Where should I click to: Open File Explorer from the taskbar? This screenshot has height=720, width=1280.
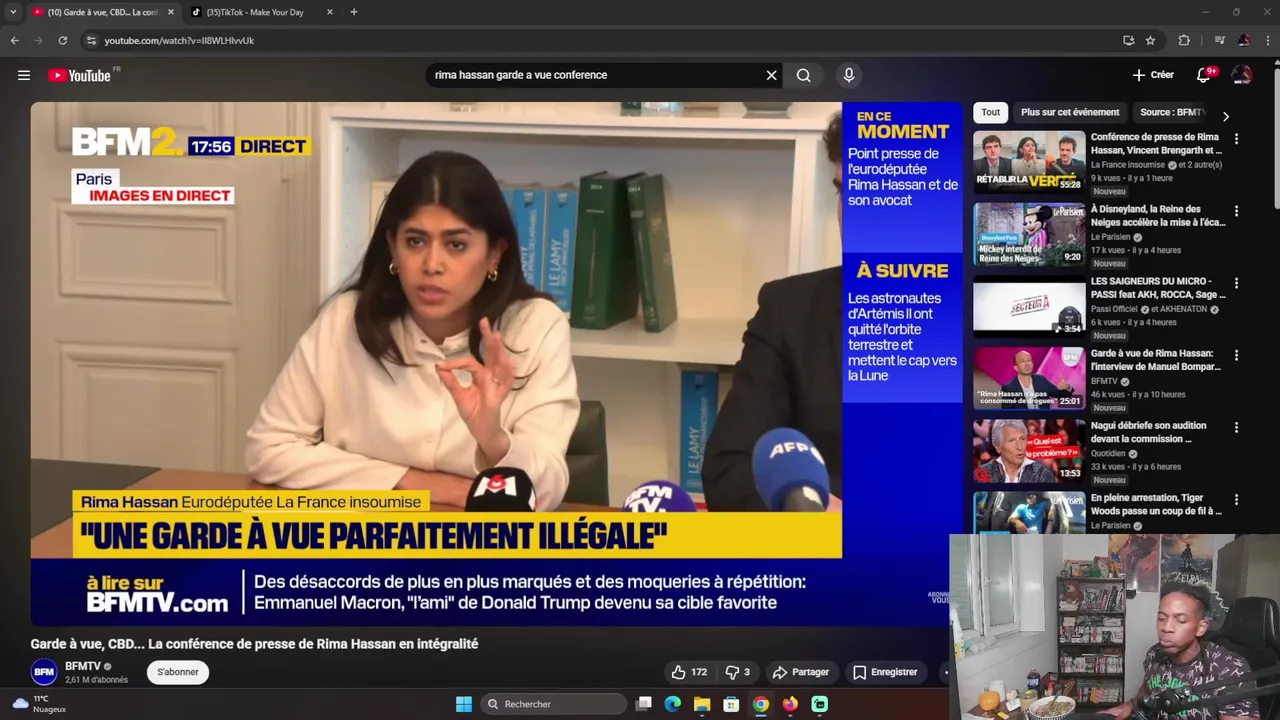click(702, 704)
